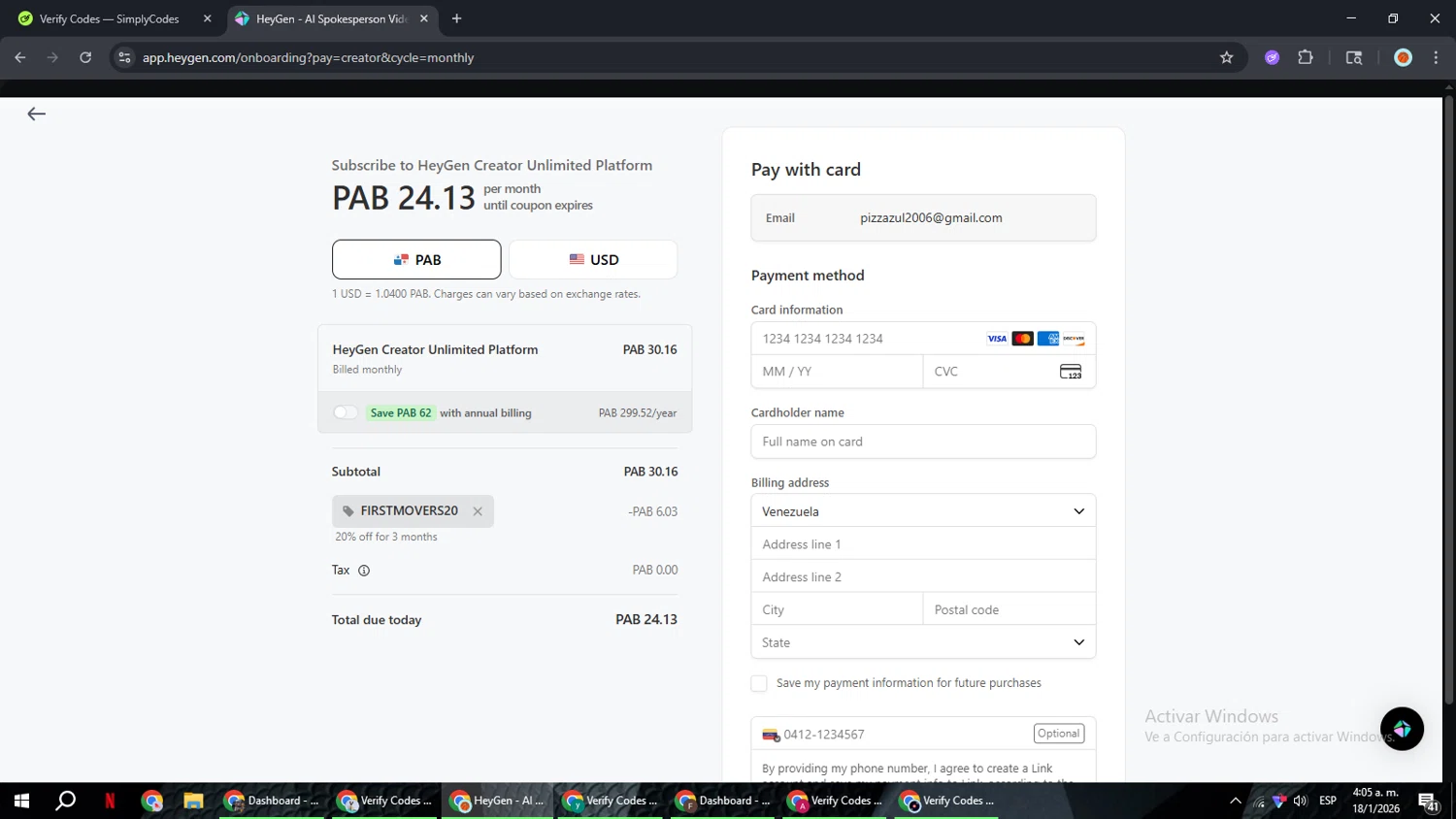Select PAB currency option
The image size is (1456, 819).
point(416,259)
